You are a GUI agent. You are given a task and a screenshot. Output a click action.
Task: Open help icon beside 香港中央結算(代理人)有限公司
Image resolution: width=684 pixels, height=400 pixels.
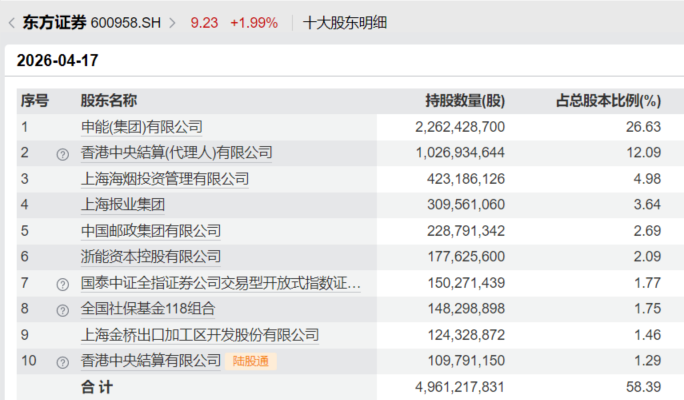(62, 154)
